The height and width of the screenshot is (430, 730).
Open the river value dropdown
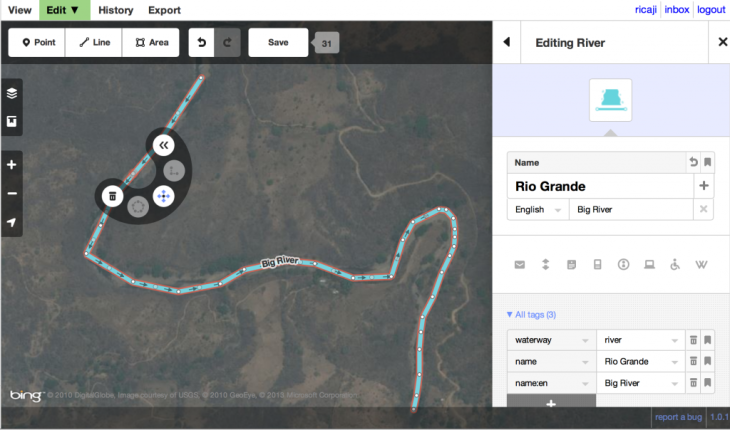point(674,341)
